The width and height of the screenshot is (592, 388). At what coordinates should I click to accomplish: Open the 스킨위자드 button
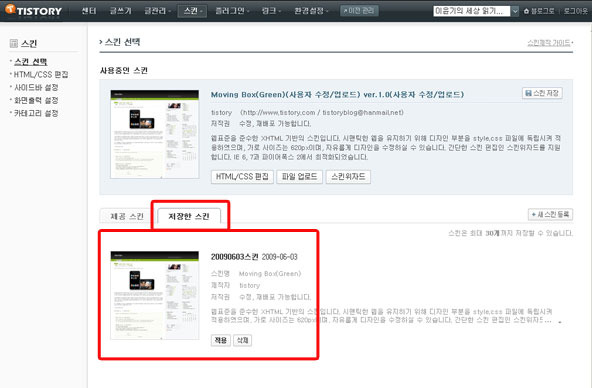[348, 177]
